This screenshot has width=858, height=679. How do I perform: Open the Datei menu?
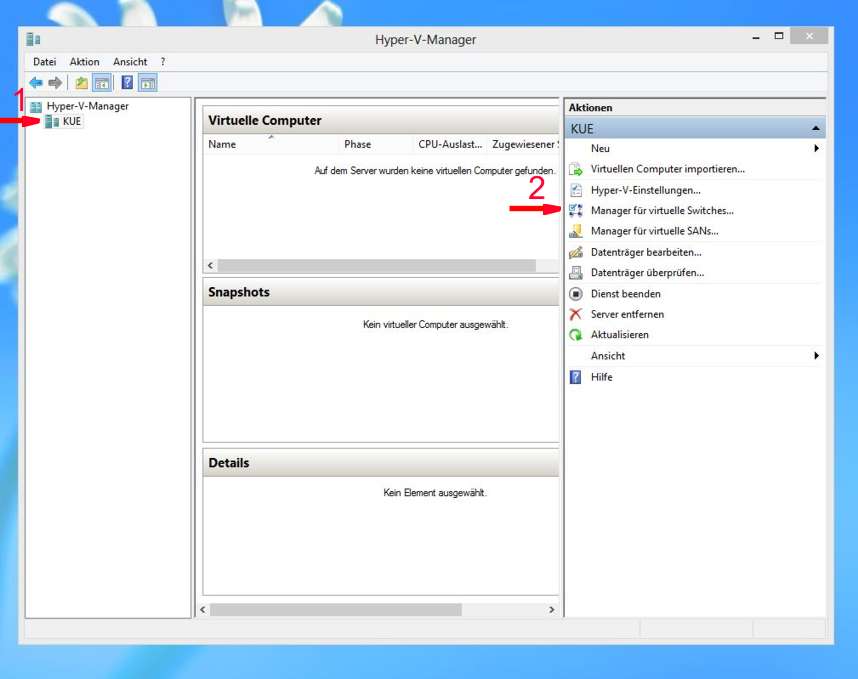click(x=44, y=62)
